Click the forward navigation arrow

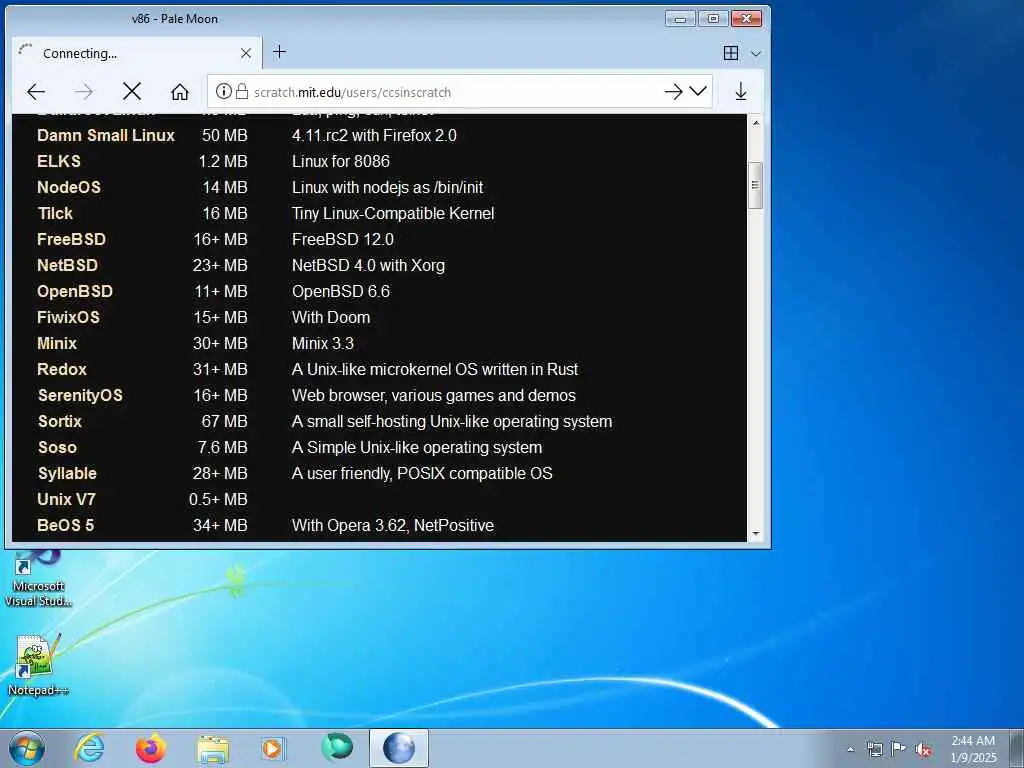coord(84,92)
